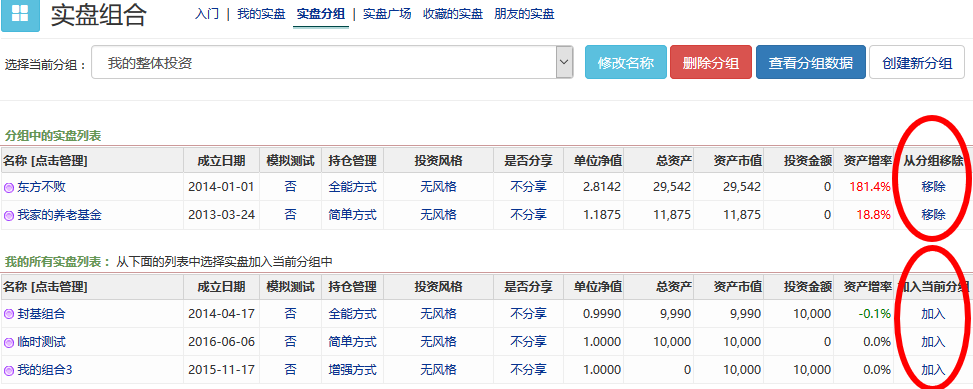Screen dimensions: 973x389
Task: Click date 2014-01-01 in 东方不败 row
Action: click(x=221, y=187)
